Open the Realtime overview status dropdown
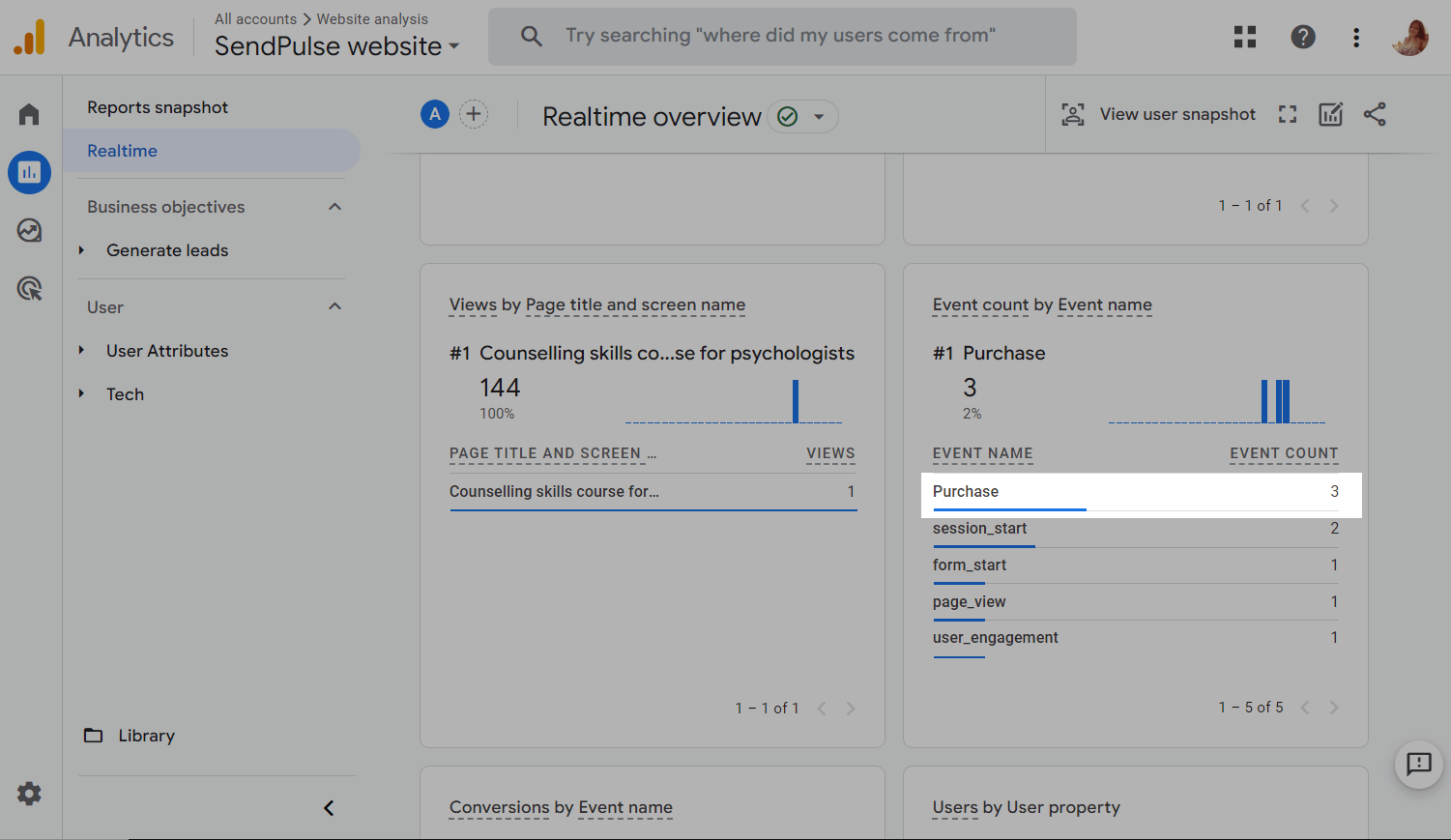This screenshot has width=1451, height=840. pyautogui.click(x=818, y=117)
